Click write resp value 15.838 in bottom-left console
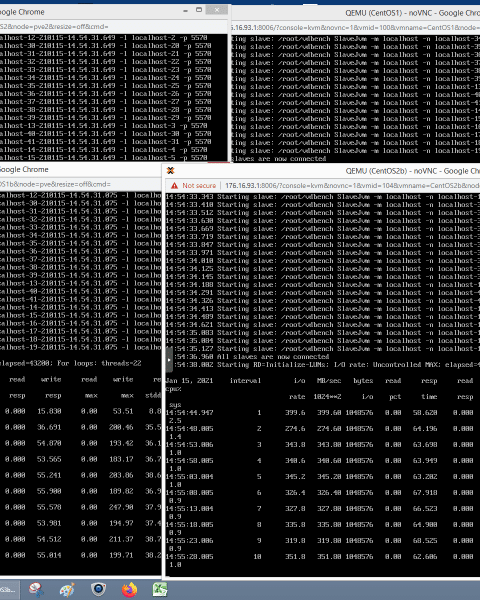480x600 pixels. (49, 411)
